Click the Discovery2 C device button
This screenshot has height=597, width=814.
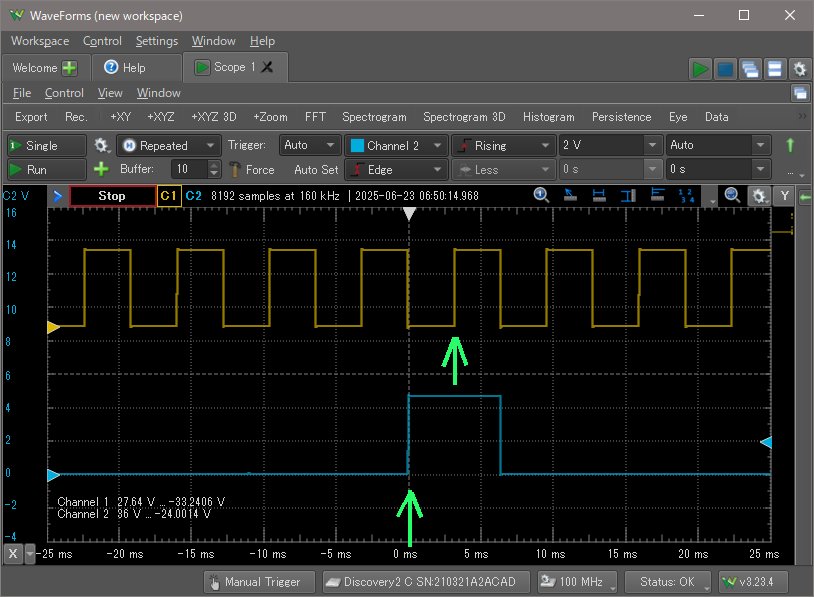pyautogui.click(x=426, y=582)
